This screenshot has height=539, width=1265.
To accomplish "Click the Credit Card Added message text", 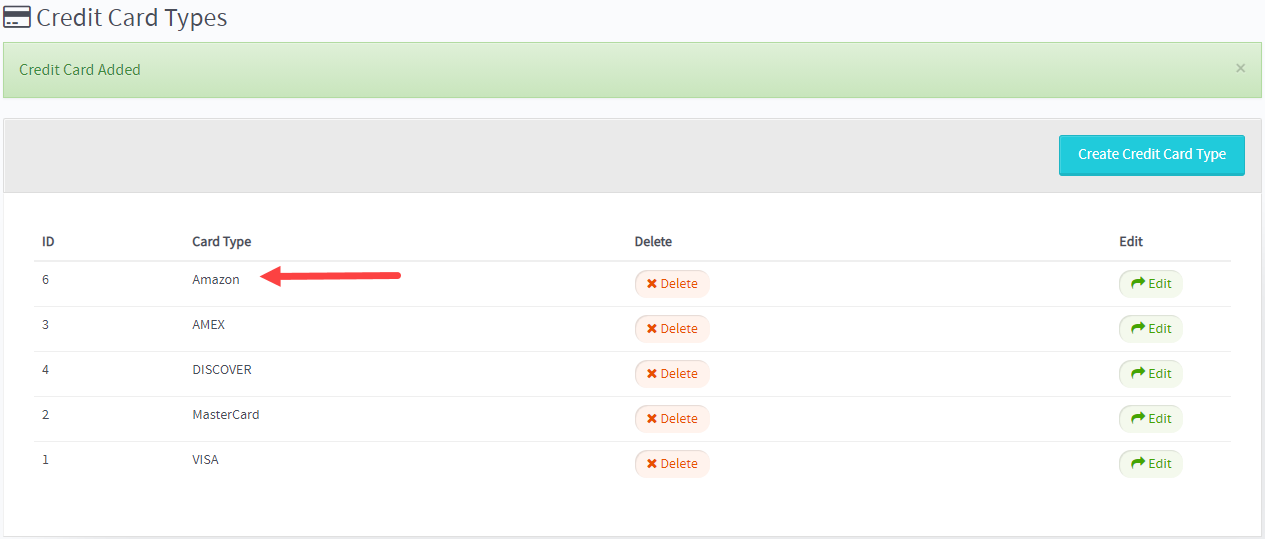I will click(x=80, y=70).
